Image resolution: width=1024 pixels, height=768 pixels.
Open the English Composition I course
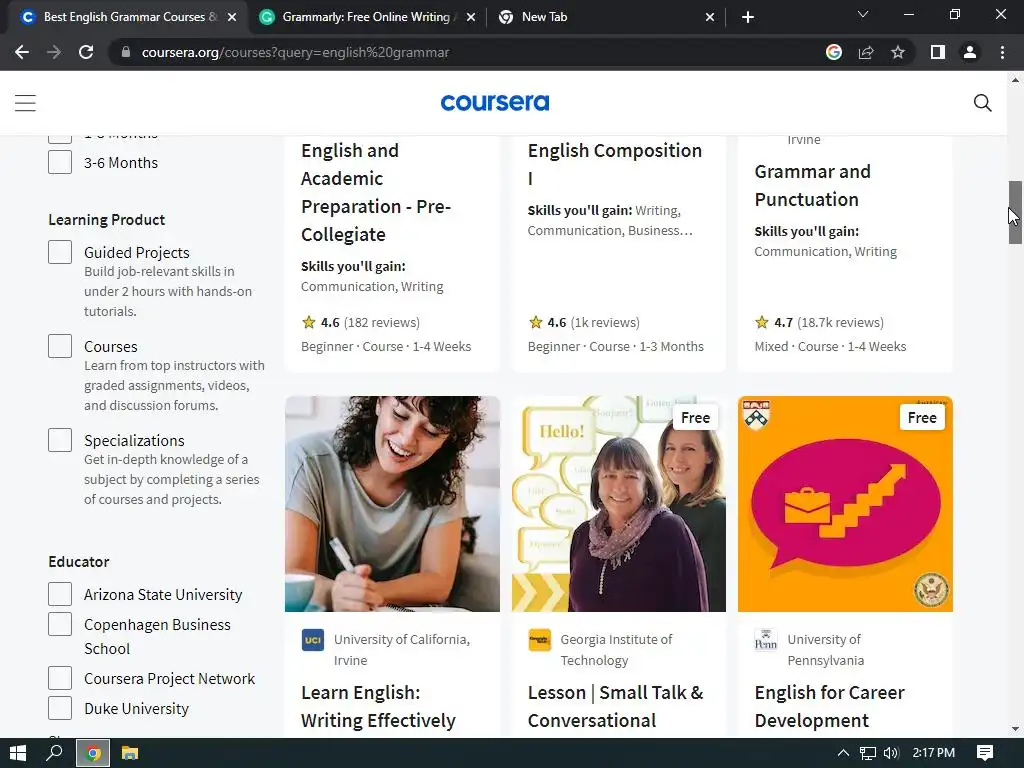pos(615,163)
